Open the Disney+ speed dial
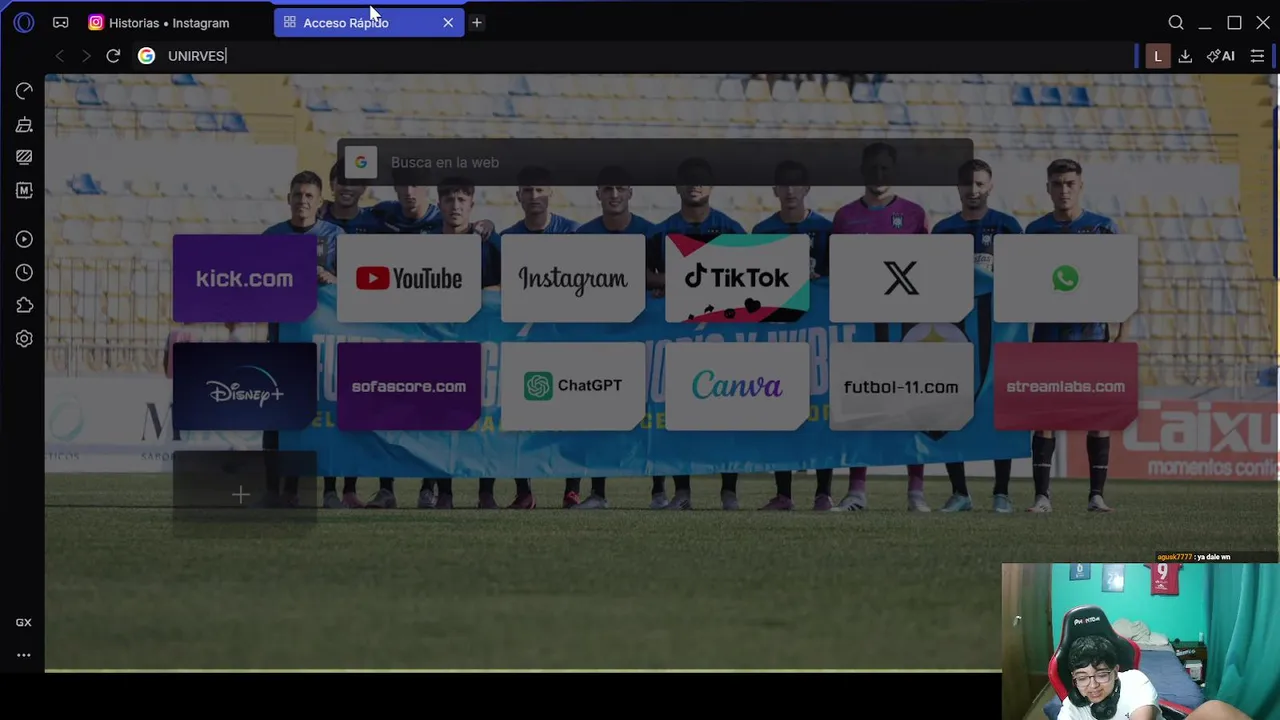This screenshot has height=720, width=1280. coord(245,386)
